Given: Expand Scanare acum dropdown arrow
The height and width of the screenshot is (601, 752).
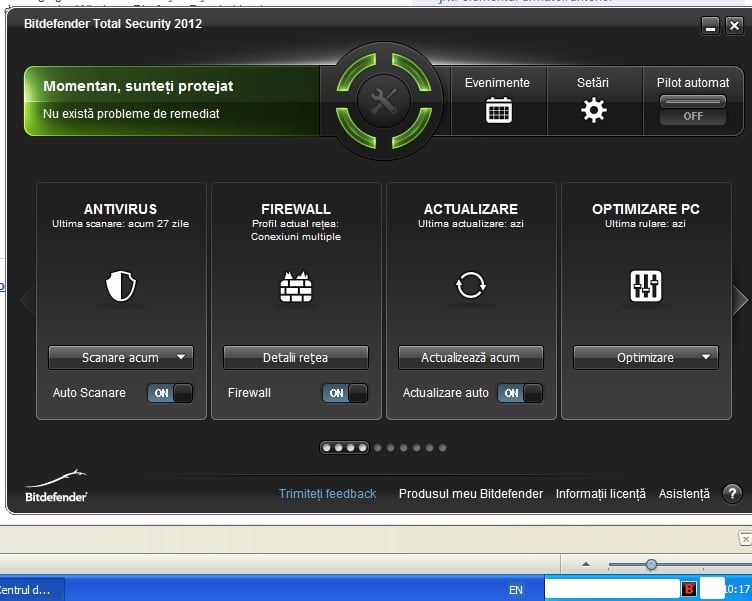Looking at the screenshot, I should (x=181, y=357).
